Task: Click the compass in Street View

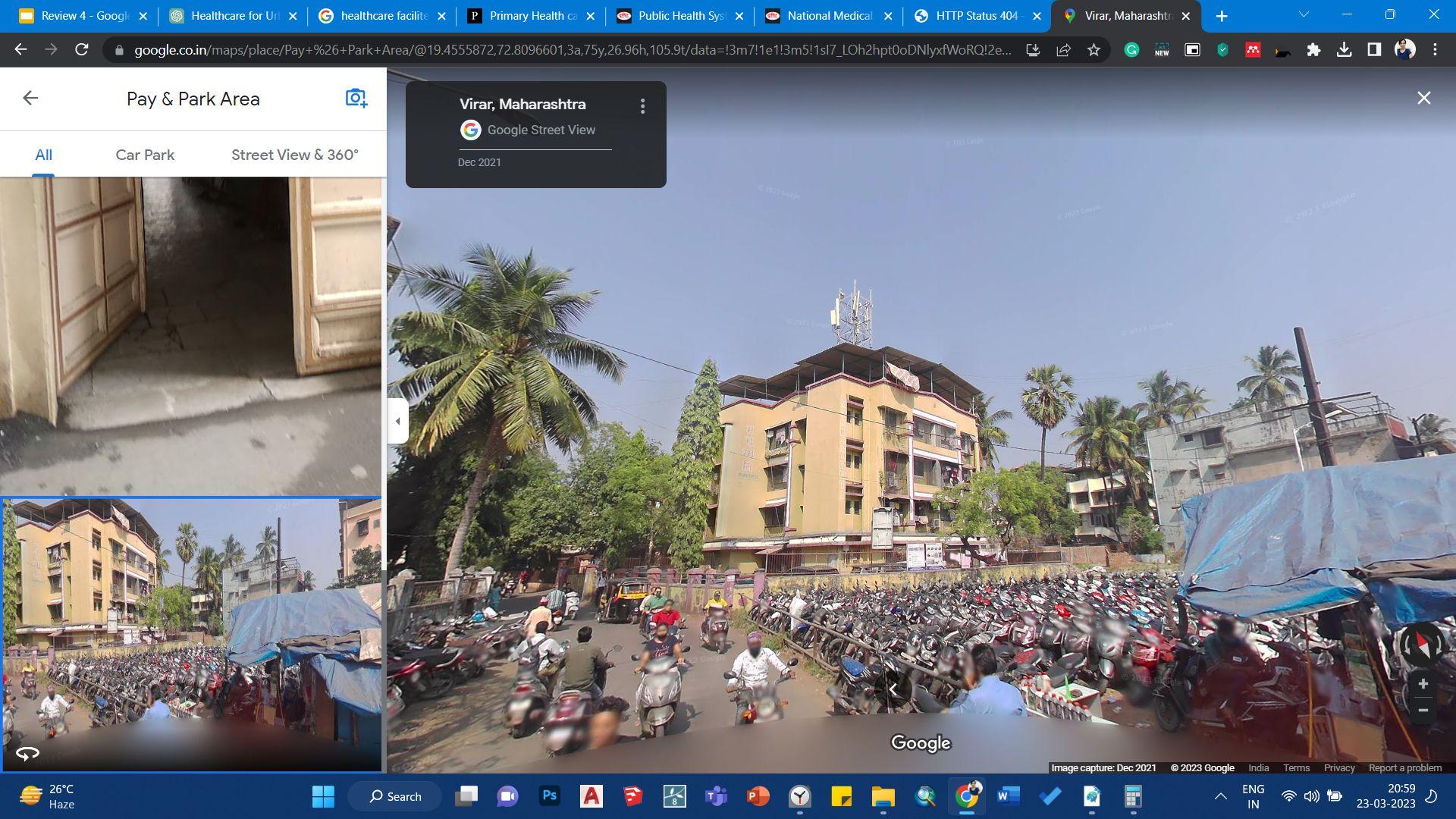Action: (1422, 645)
